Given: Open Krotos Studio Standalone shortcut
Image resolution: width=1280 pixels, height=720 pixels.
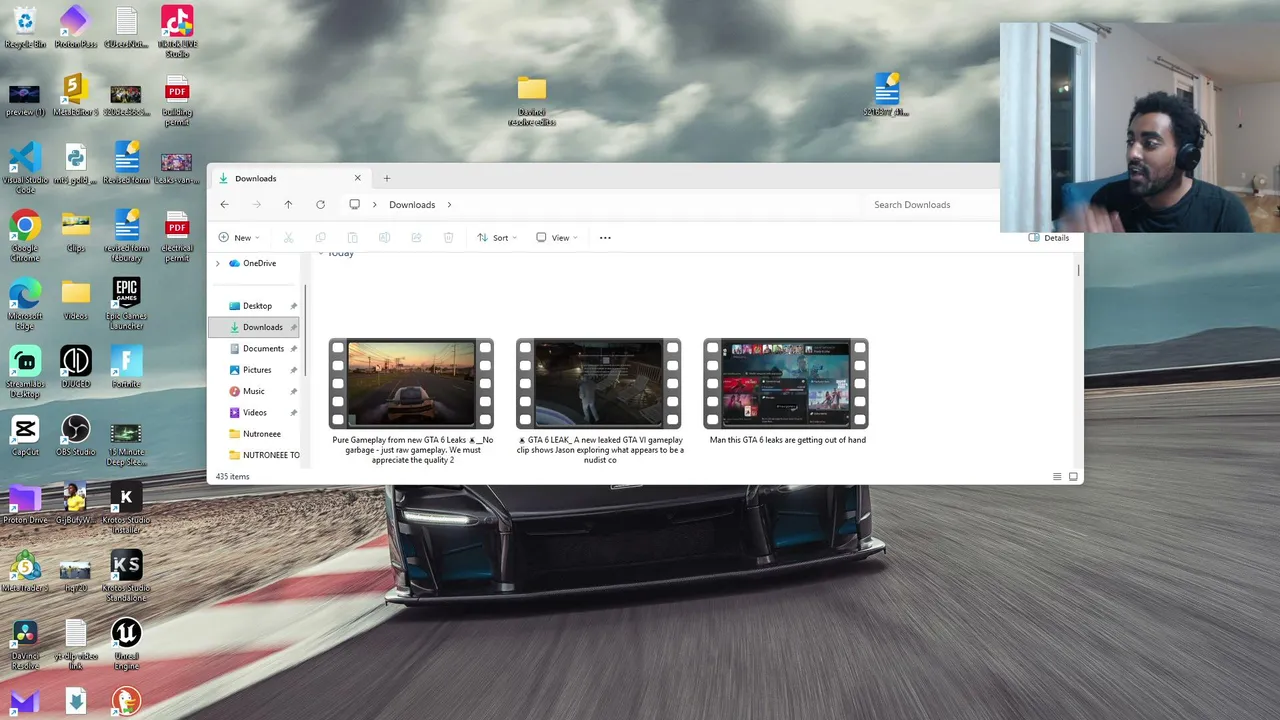Looking at the screenshot, I should pos(126,575).
